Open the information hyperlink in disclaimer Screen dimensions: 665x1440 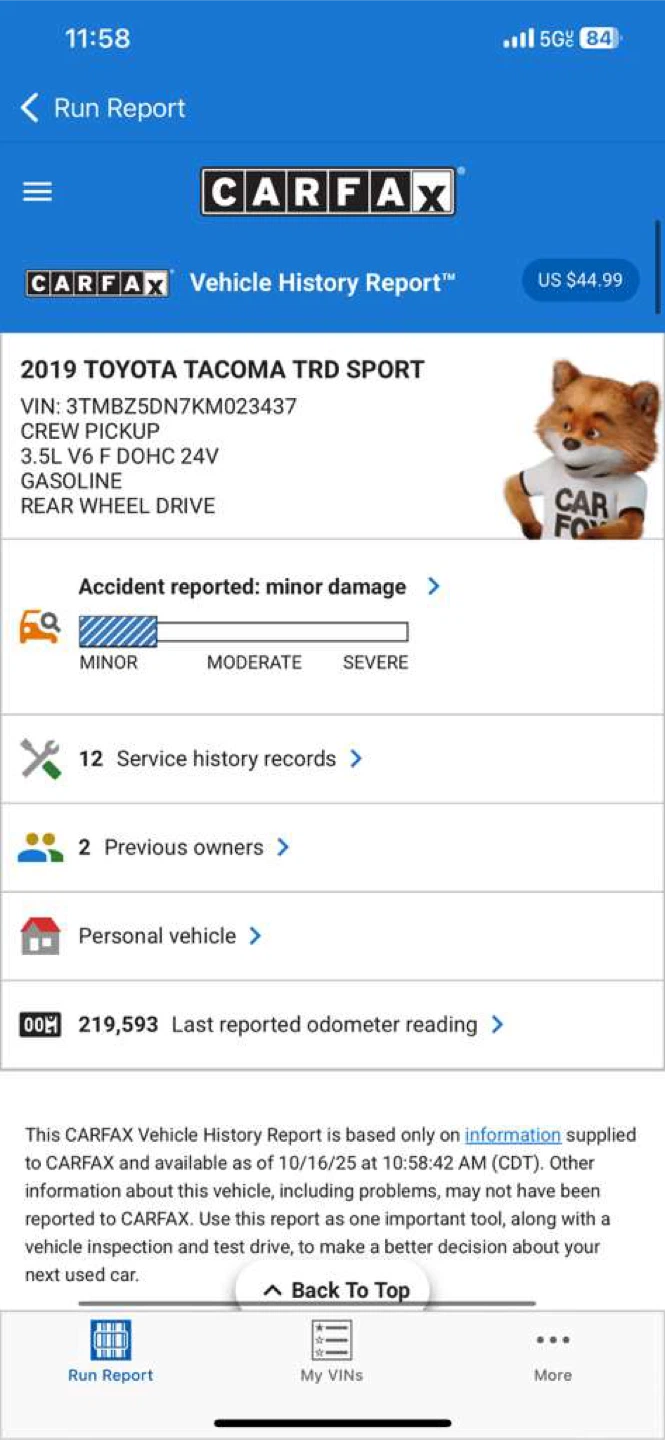513,1135
